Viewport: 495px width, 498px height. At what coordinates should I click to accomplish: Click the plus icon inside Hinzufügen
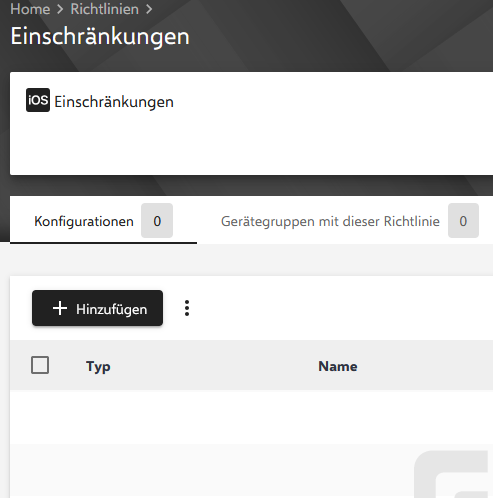point(60,308)
